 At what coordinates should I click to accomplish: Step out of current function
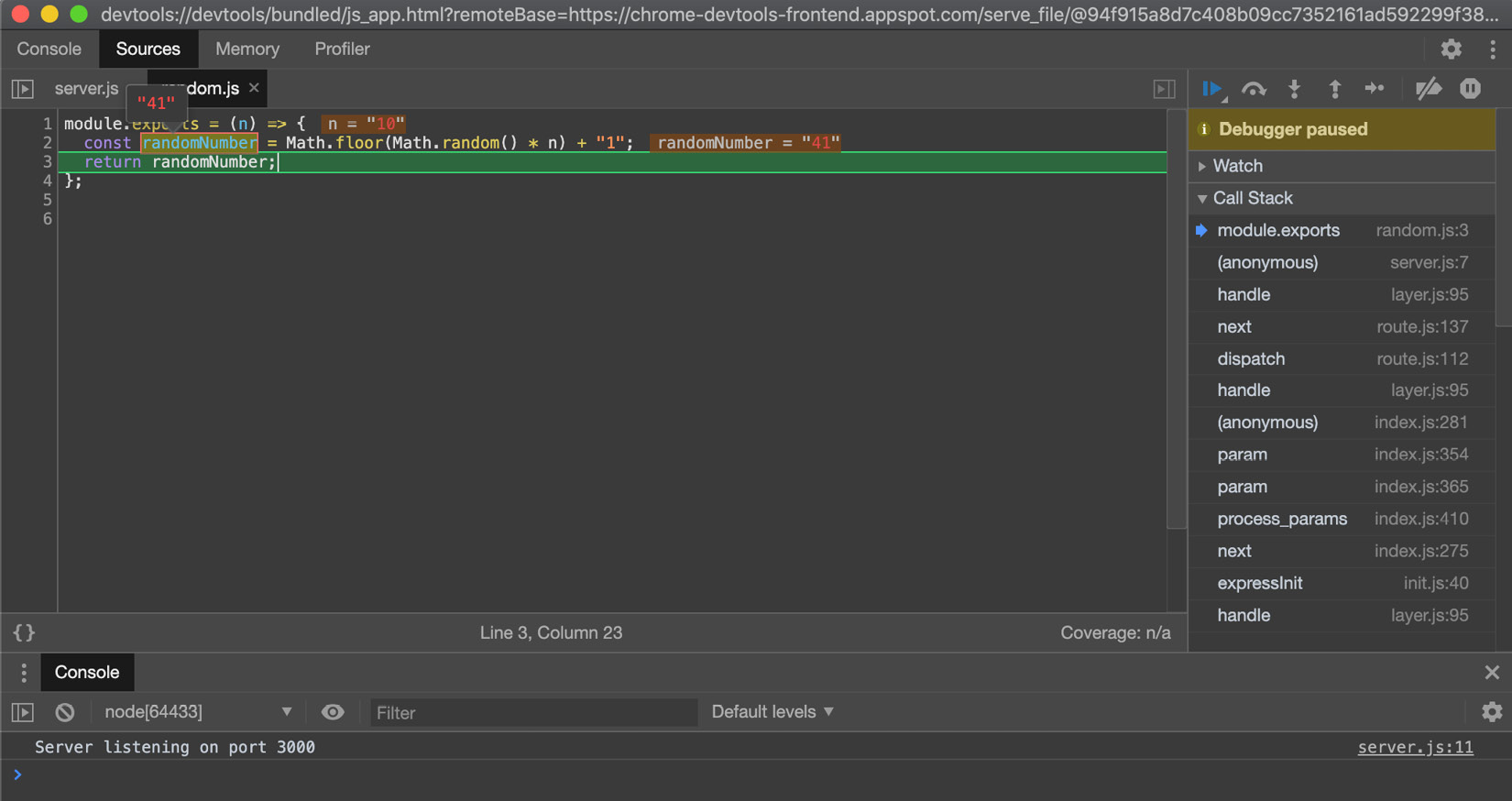click(x=1334, y=89)
